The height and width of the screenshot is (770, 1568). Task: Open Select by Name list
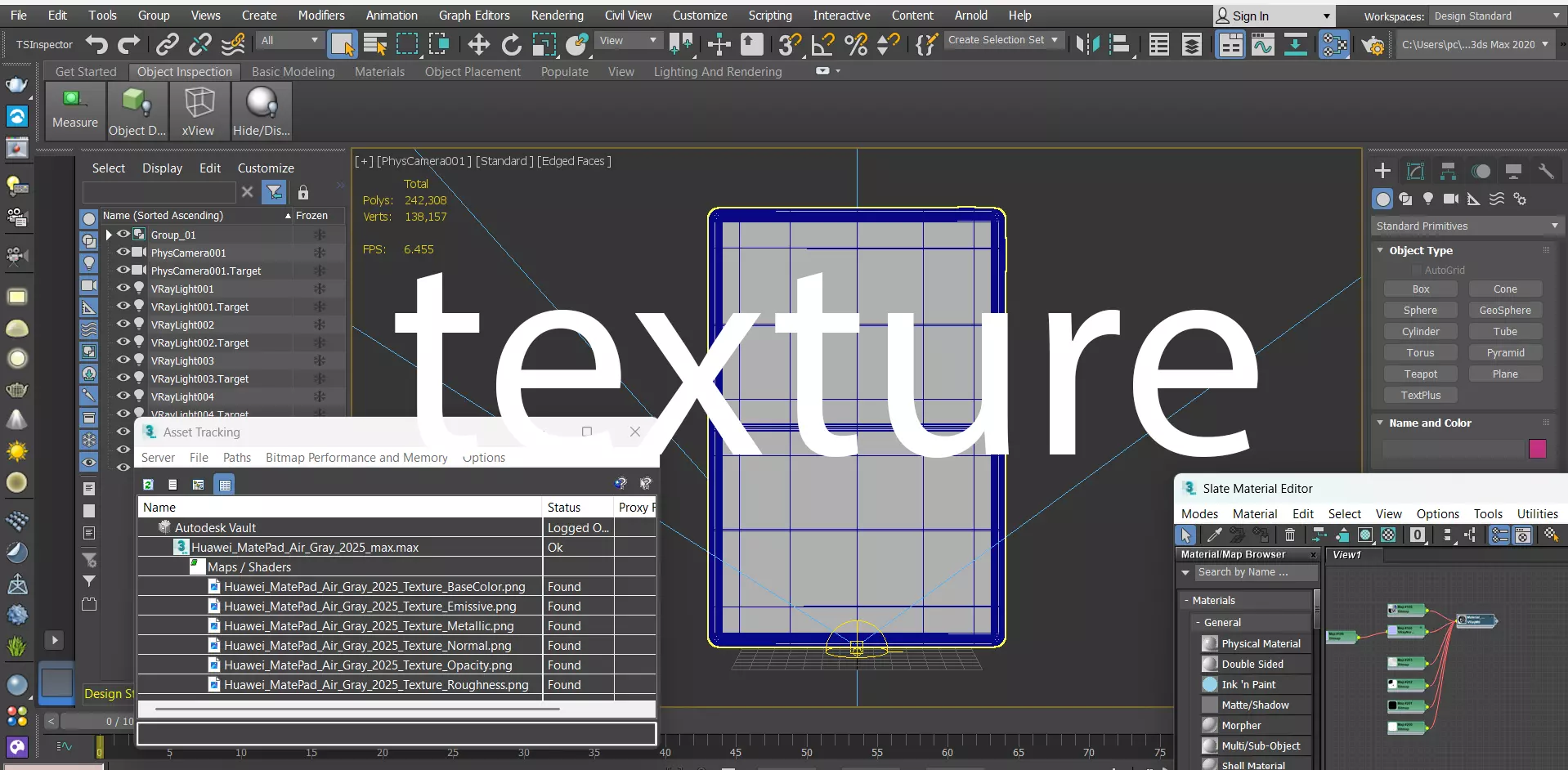click(375, 44)
